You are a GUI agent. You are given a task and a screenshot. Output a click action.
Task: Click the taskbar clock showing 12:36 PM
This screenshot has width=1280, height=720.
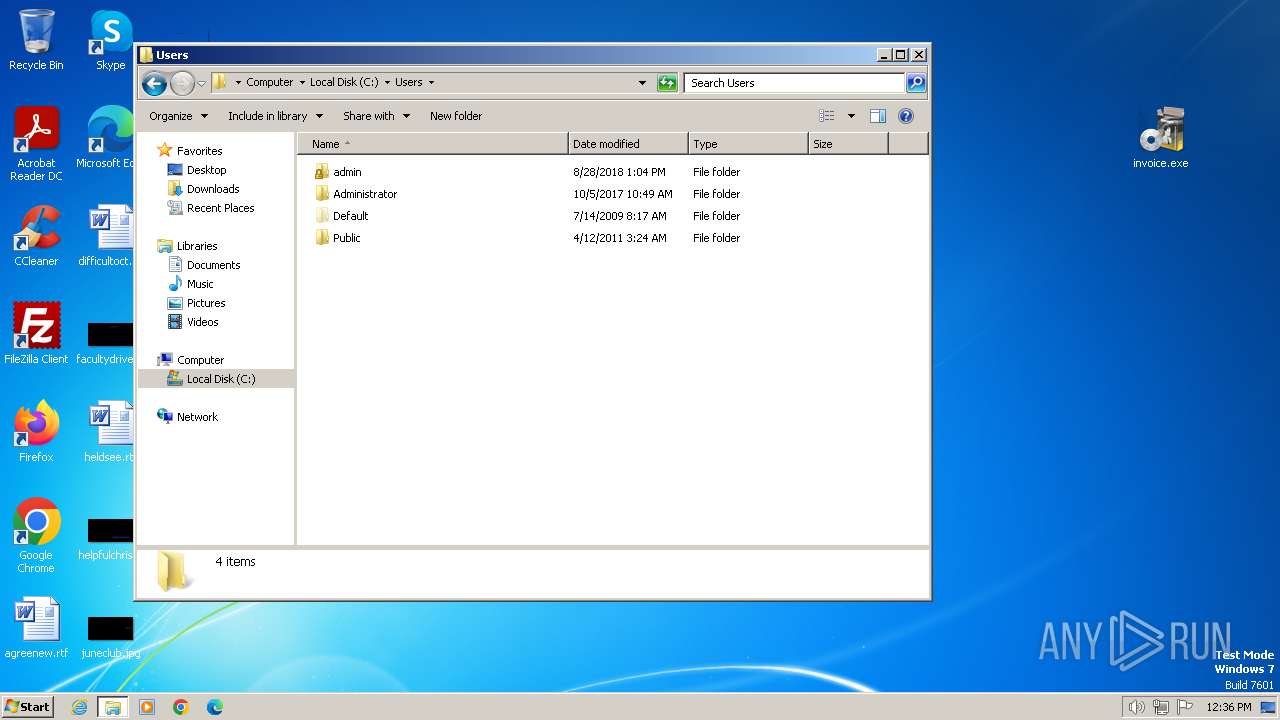pyautogui.click(x=1229, y=707)
